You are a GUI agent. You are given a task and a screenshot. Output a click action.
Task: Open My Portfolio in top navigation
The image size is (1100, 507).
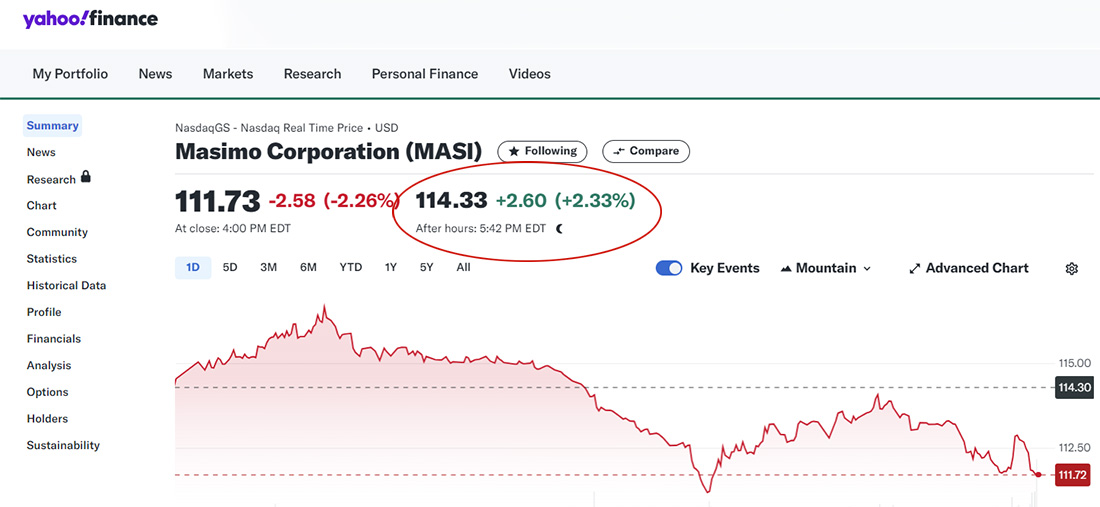70,74
